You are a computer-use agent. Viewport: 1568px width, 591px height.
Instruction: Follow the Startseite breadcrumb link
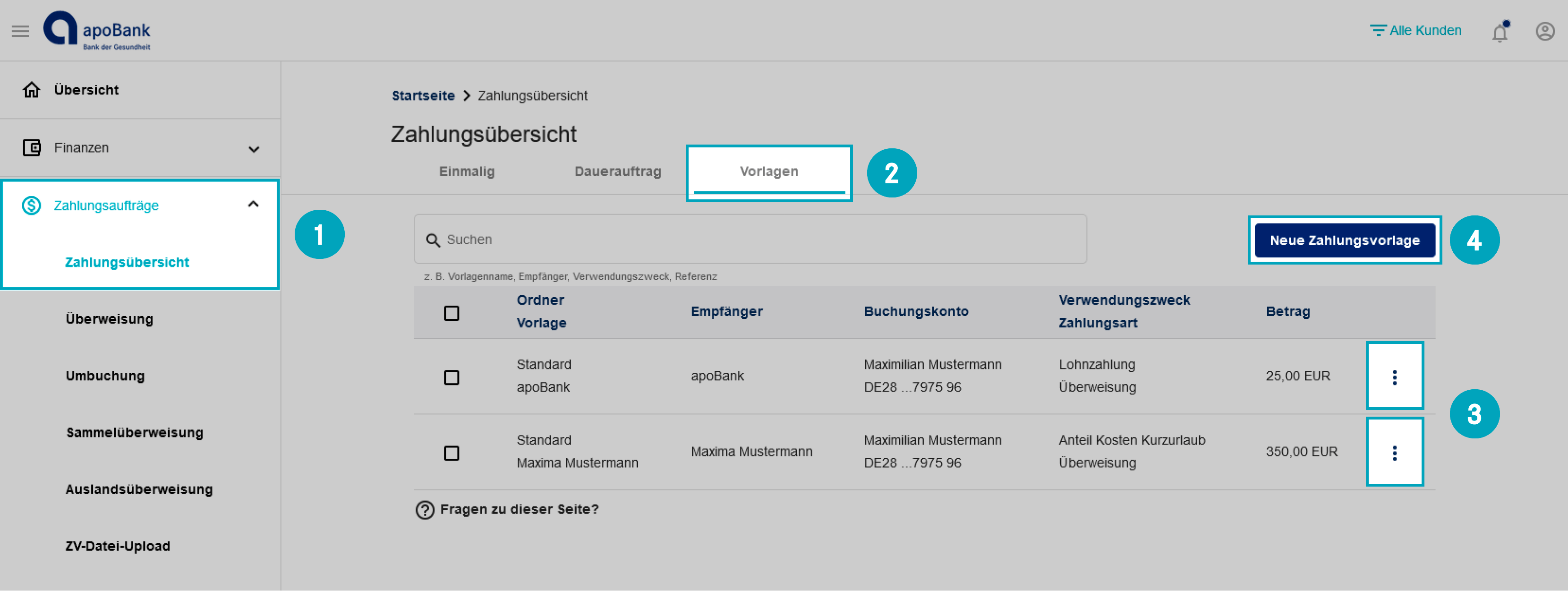coord(423,95)
